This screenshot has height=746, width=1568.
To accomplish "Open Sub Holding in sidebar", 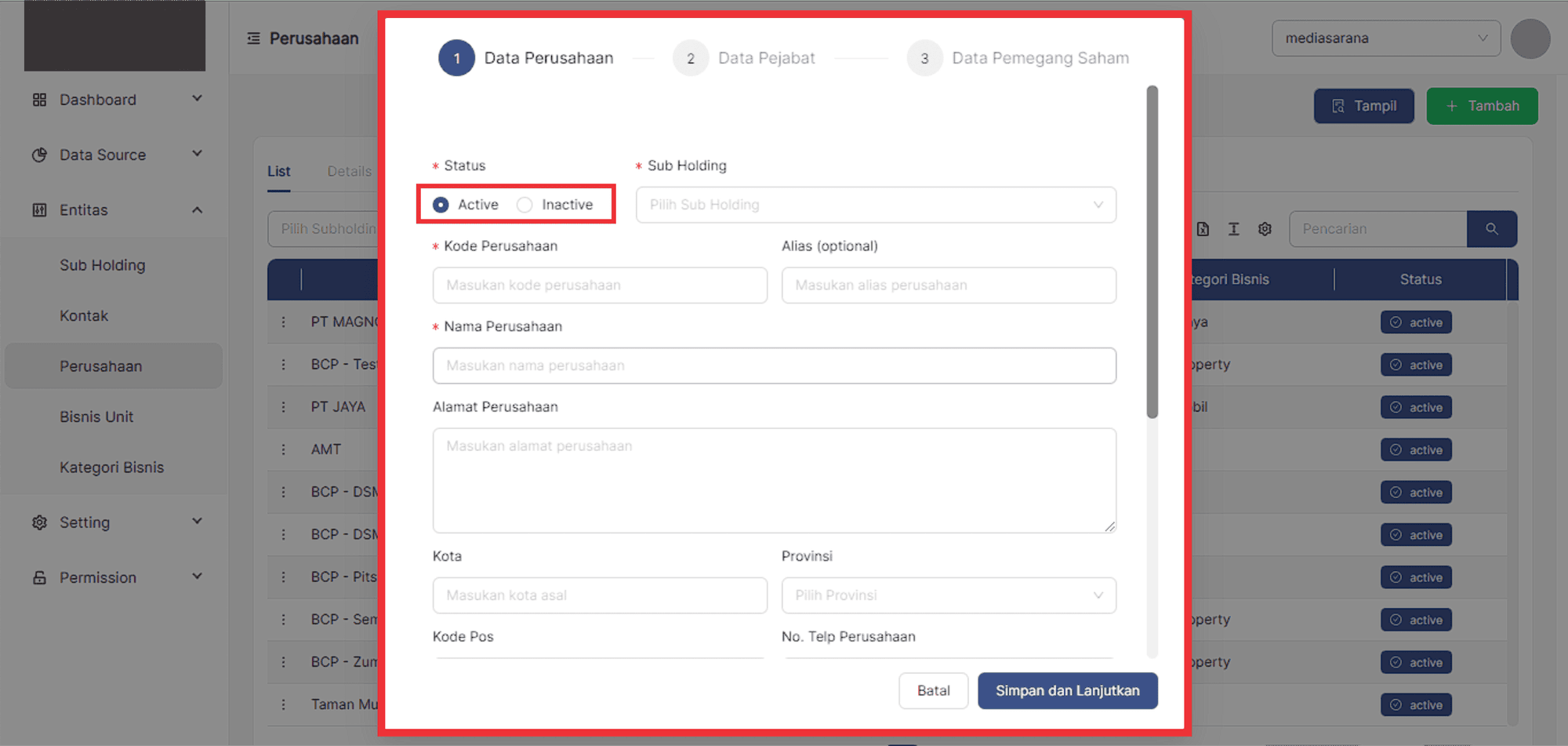I will 103,265.
